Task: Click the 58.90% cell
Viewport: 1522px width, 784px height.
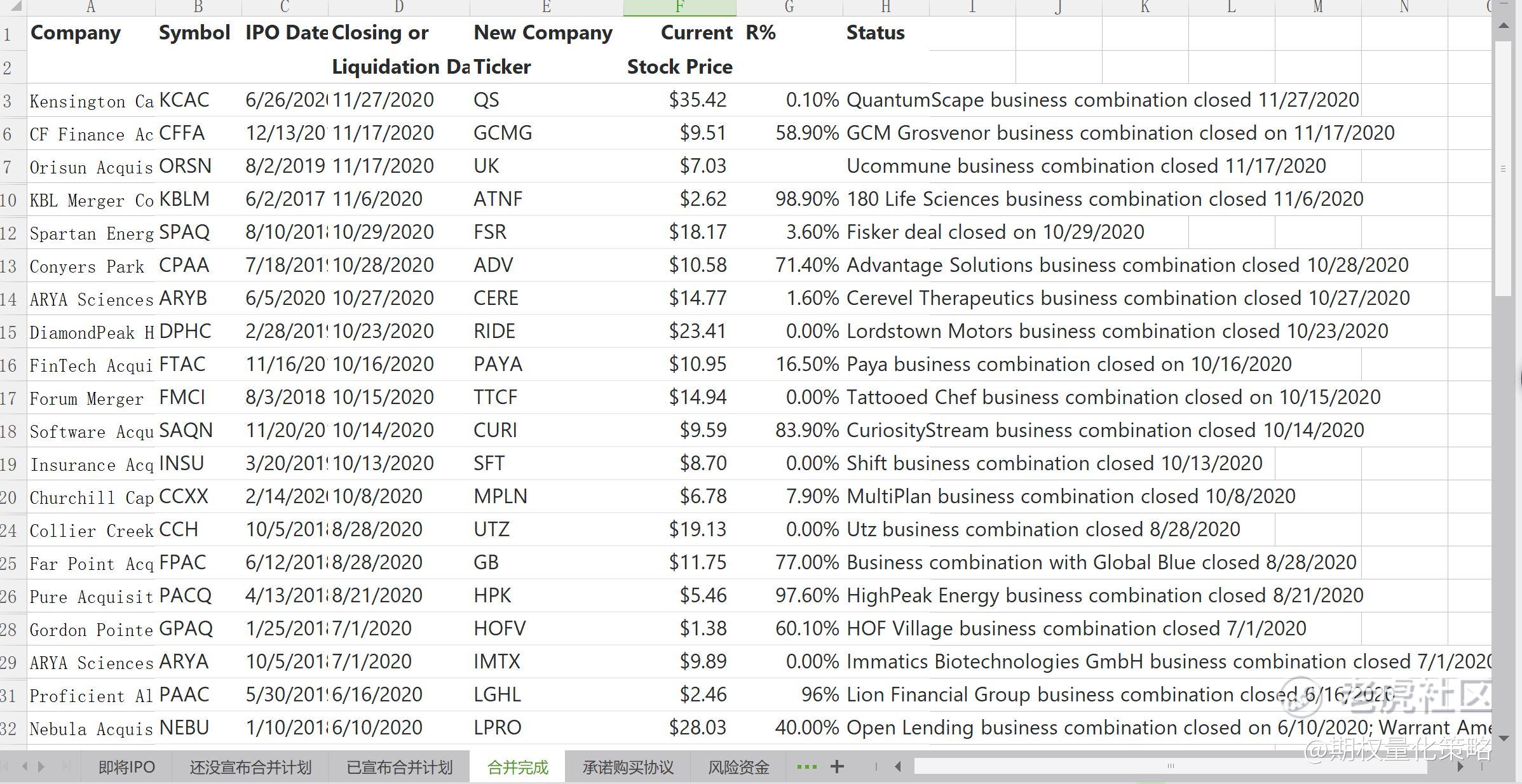Action: (789, 133)
